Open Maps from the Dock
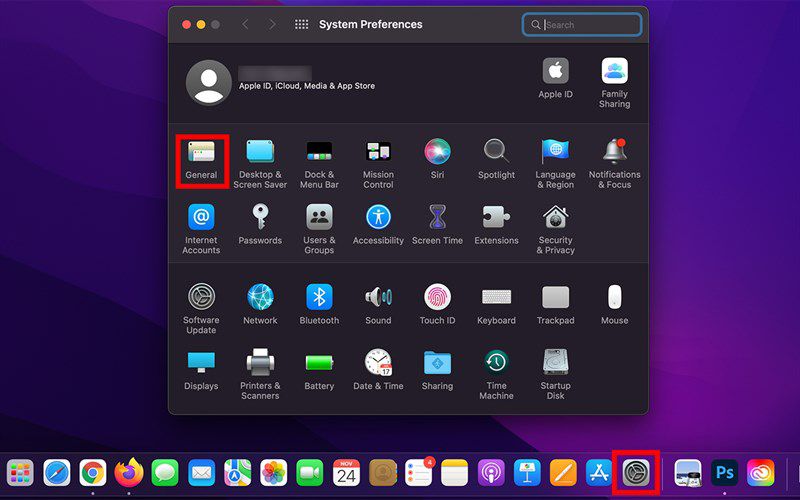The image size is (800, 500). coord(237,473)
